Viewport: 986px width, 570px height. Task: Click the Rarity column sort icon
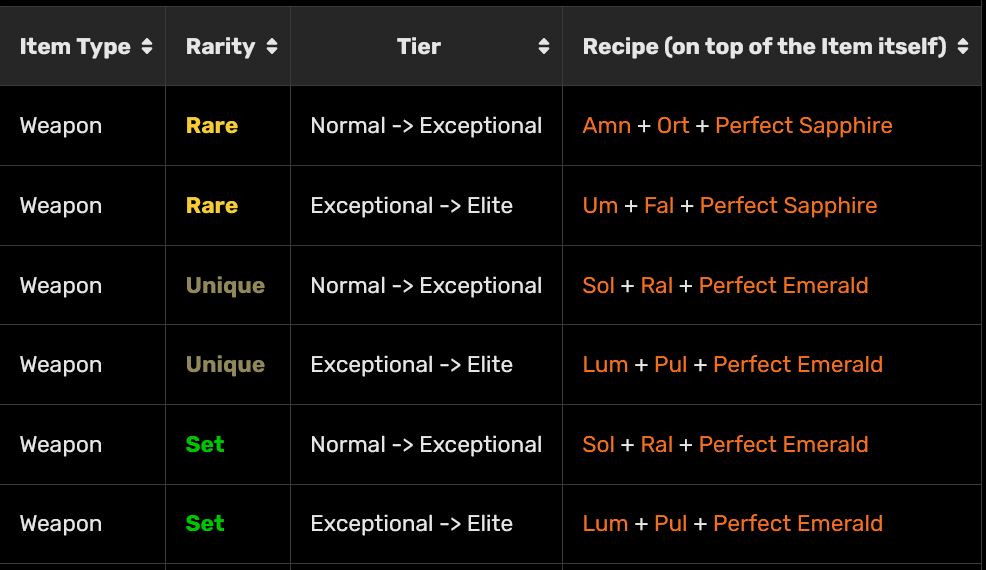pos(272,47)
